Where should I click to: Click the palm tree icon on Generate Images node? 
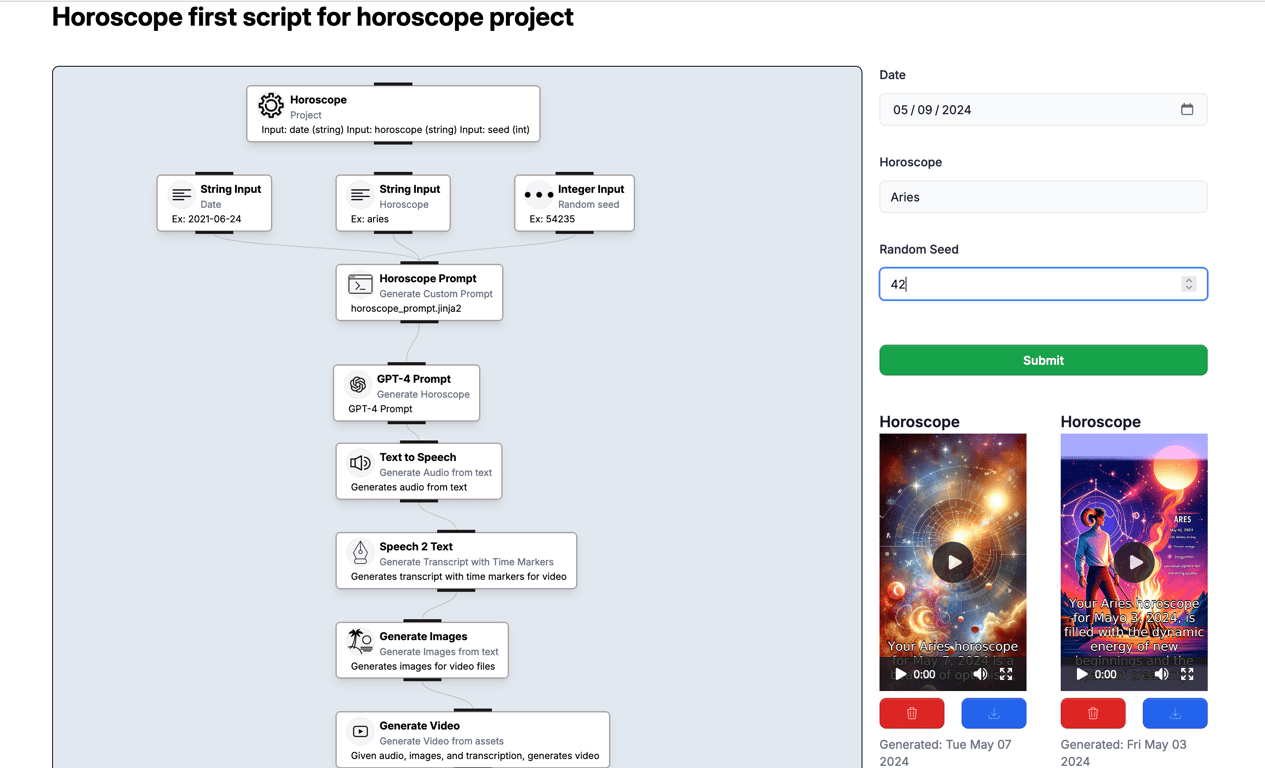(360, 641)
